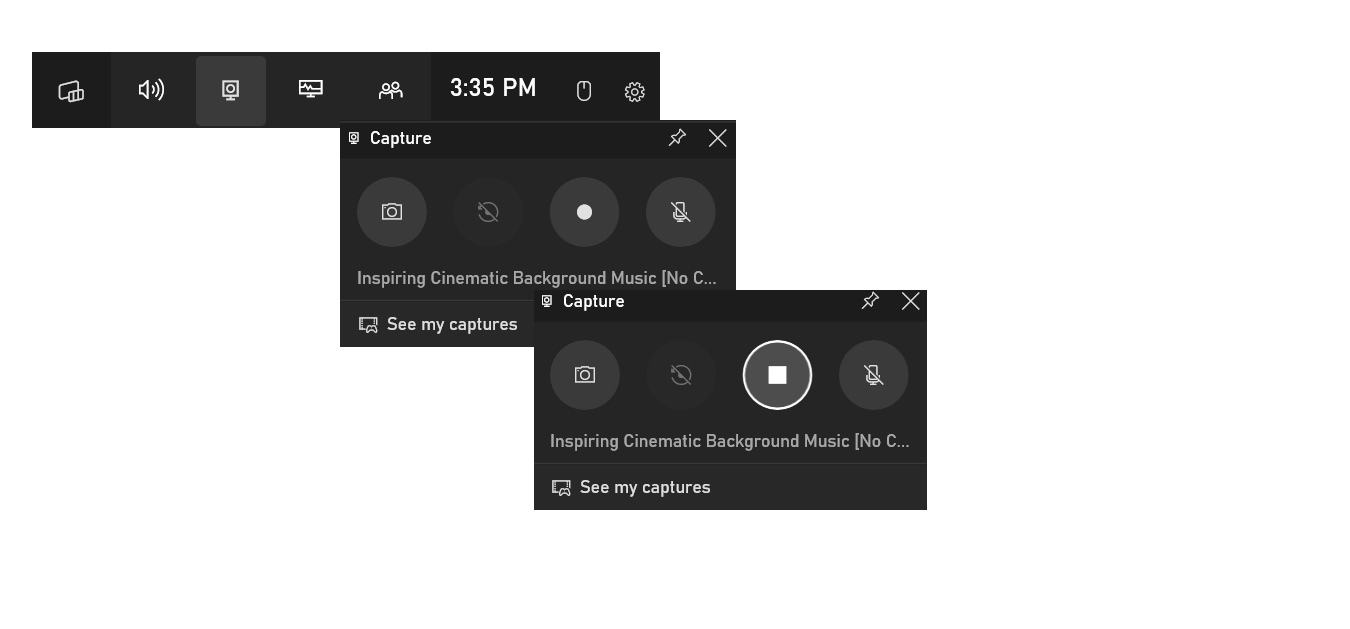The image size is (1350, 629).
Task: Take screenshot in upper Capture window
Action: coord(392,212)
